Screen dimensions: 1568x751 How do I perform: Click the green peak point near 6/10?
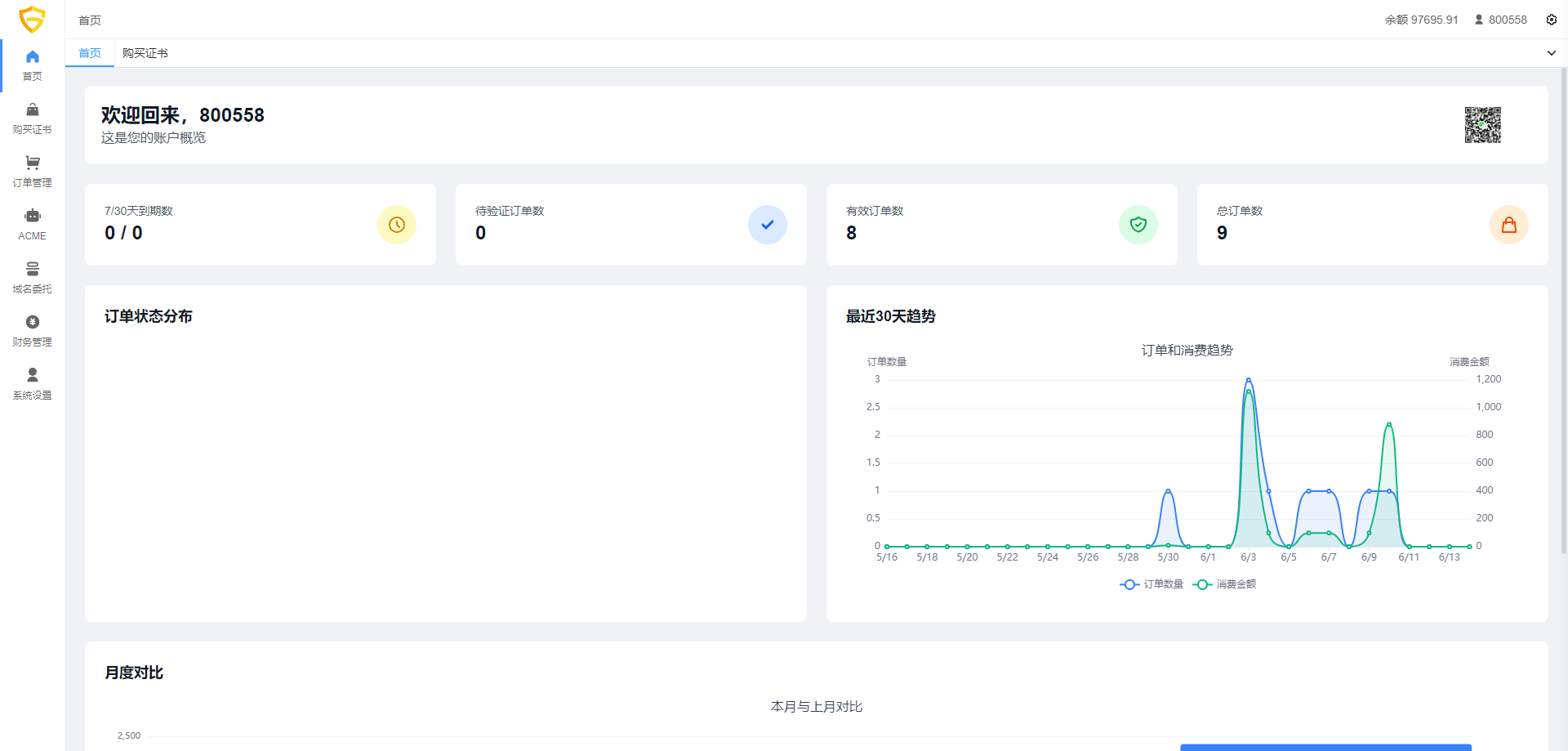[x=1389, y=424]
